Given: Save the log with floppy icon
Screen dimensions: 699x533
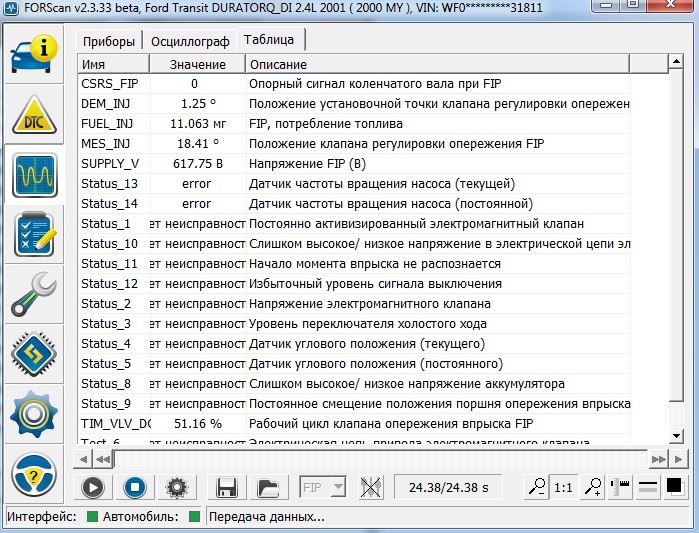Looking at the screenshot, I should (x=226, y=487).
